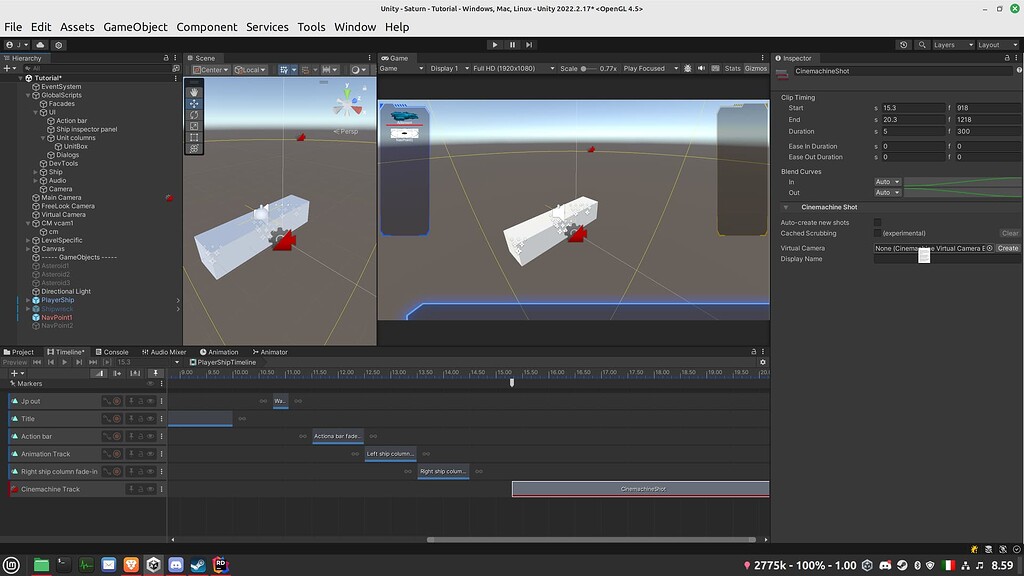Click the curves icon on the Animation Track
The width and height of the screenshot is (1024, 576).
(108, 453)
